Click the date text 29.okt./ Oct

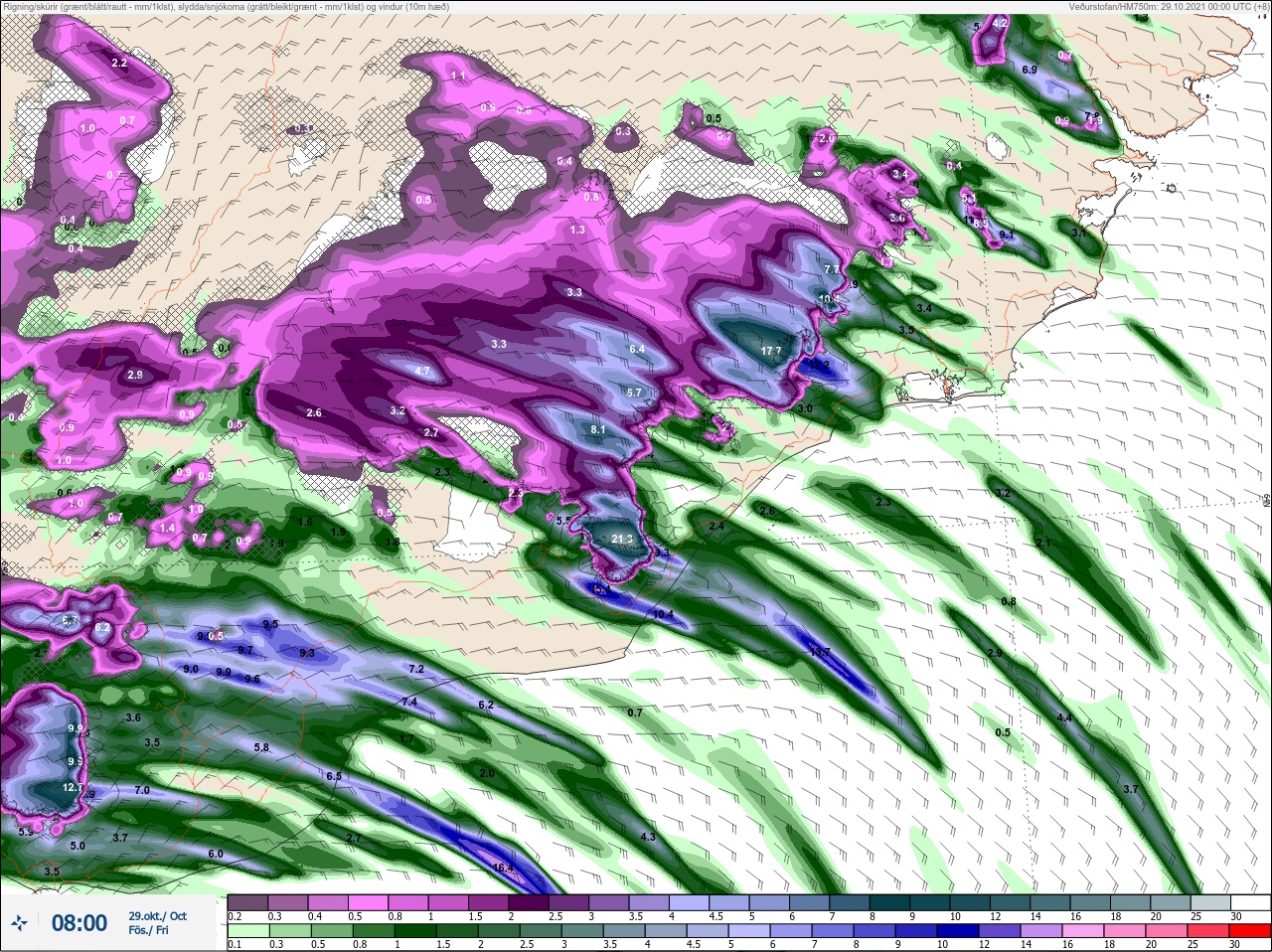[x=157, y=916]
